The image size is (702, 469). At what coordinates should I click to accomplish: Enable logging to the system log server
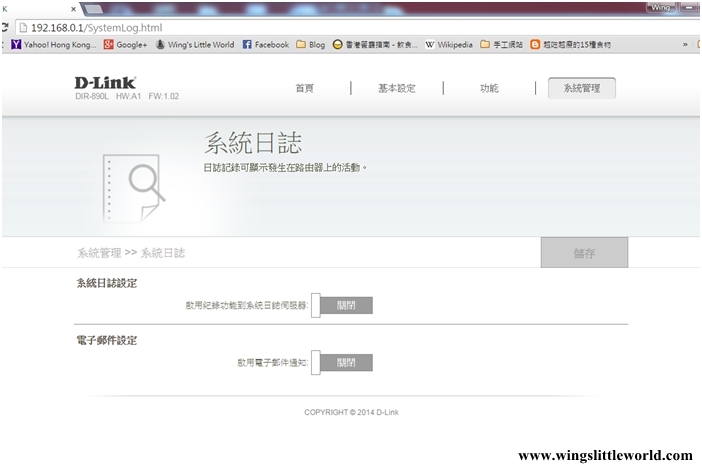(341, 305)
